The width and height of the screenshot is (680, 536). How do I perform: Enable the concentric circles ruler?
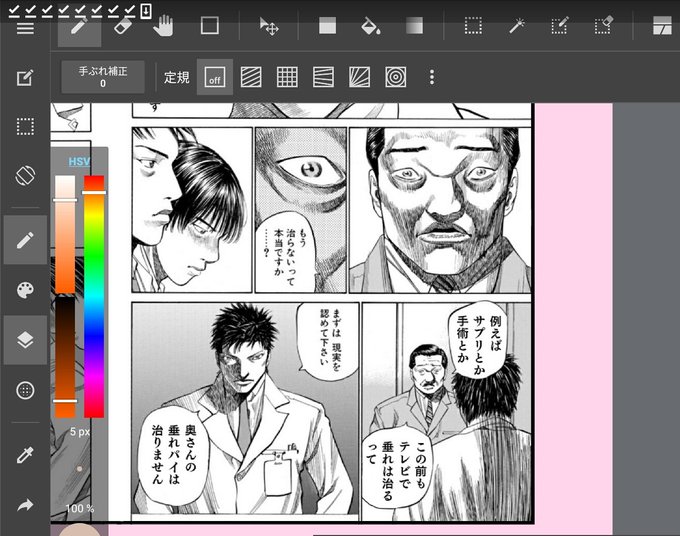click(396, 77)
